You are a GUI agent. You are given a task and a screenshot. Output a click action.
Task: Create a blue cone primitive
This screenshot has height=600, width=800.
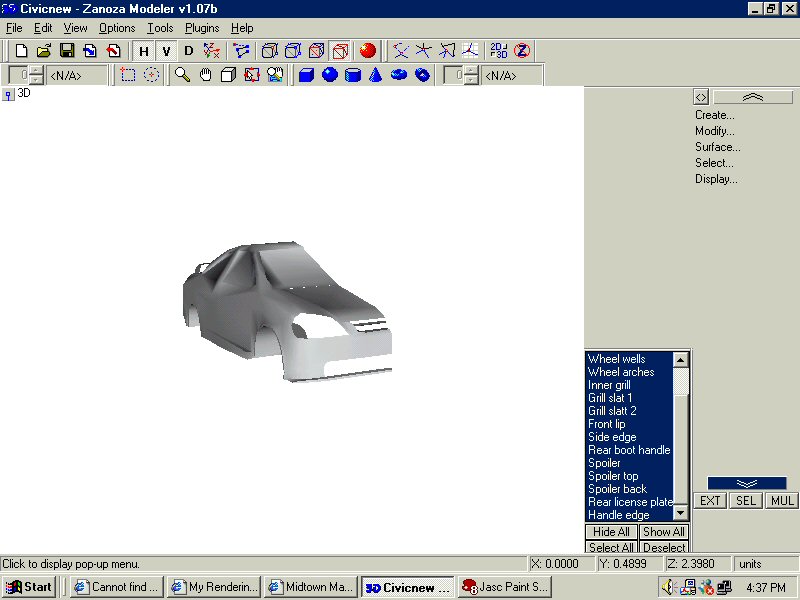(x=376, y=75)
